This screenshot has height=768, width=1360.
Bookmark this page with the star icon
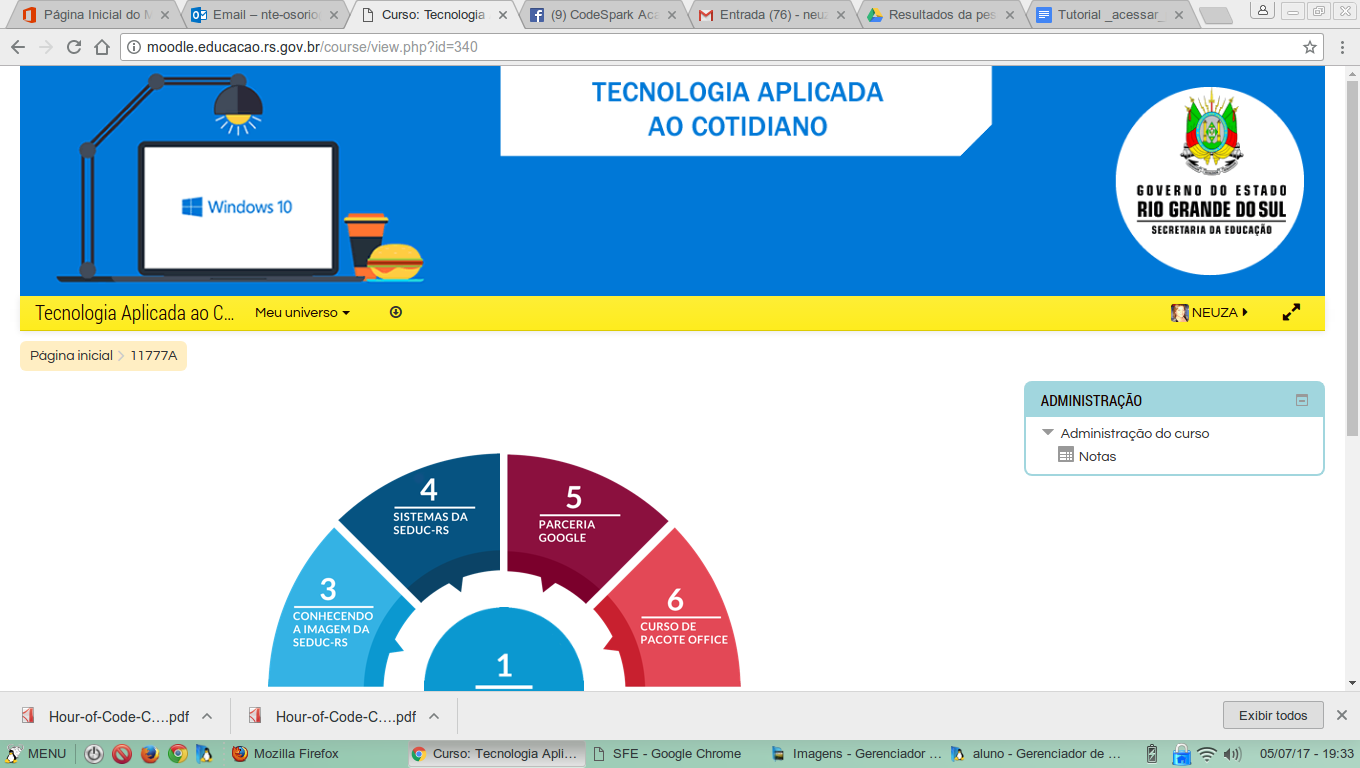(x=1309, y=47)
